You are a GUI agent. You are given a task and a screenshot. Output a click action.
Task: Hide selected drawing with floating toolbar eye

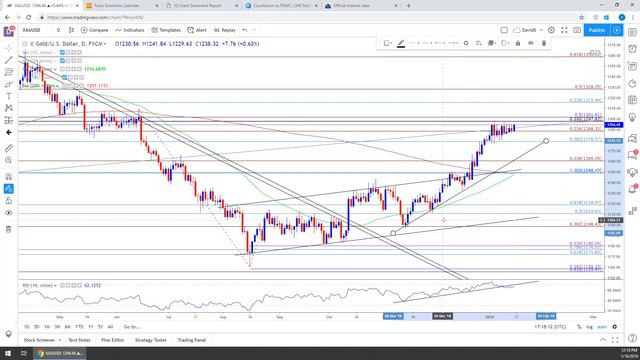(531, 43)
